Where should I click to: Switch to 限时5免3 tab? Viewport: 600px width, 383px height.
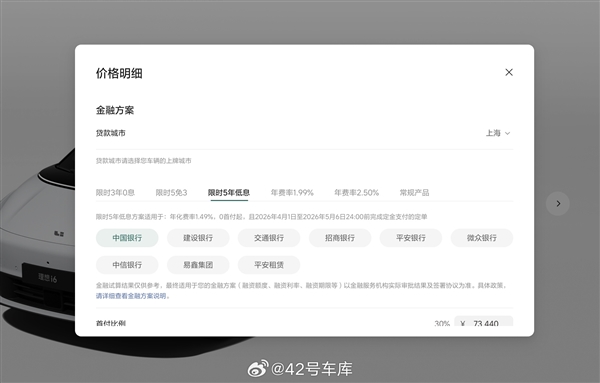[171, 192]
